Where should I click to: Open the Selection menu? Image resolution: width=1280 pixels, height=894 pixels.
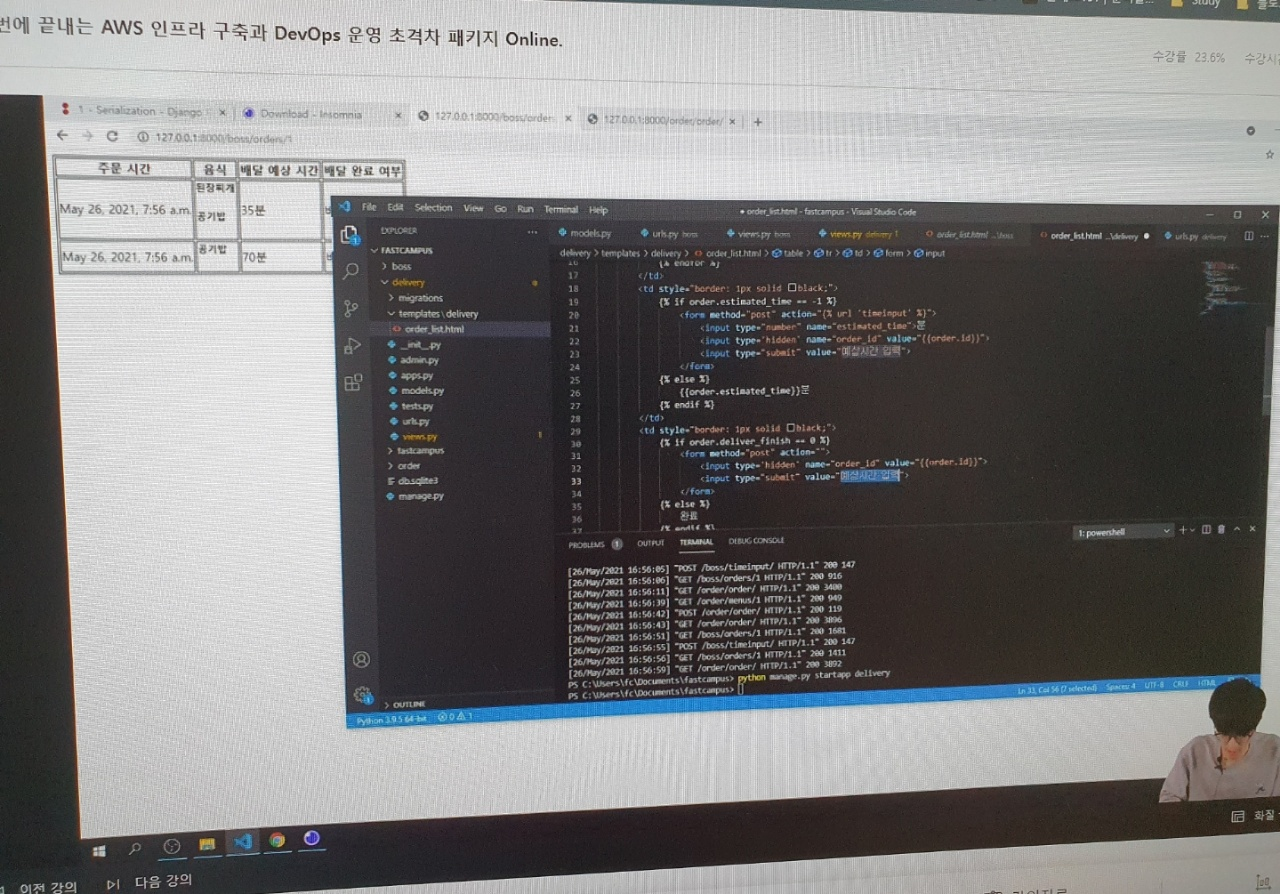pyautogui.click(x=433, y=208)
